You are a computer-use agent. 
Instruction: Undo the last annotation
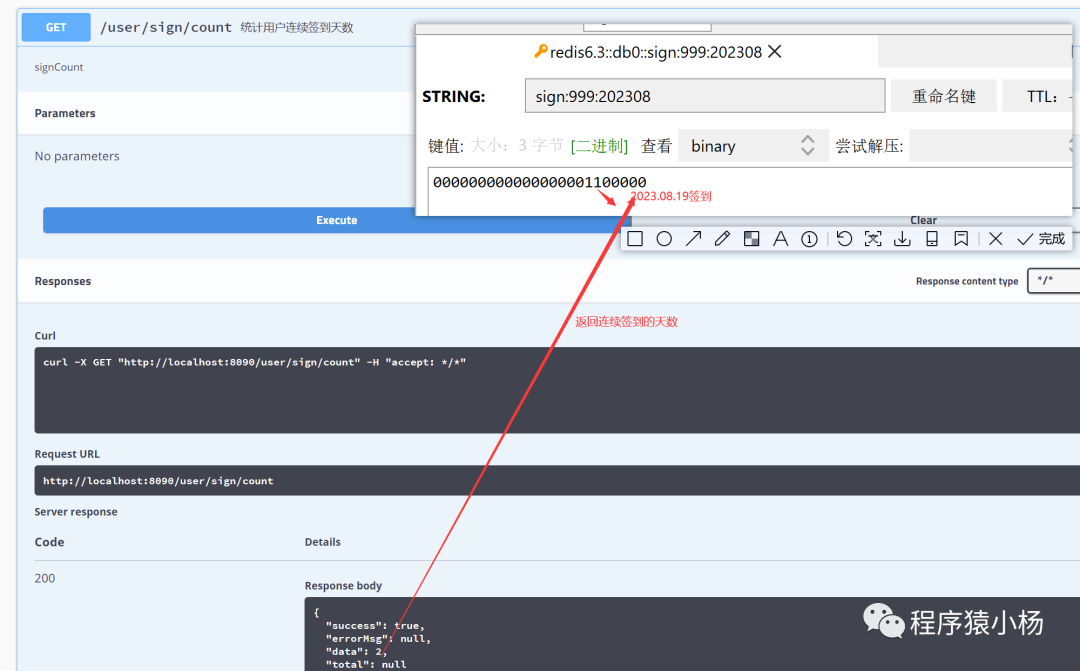coord(844,239)
